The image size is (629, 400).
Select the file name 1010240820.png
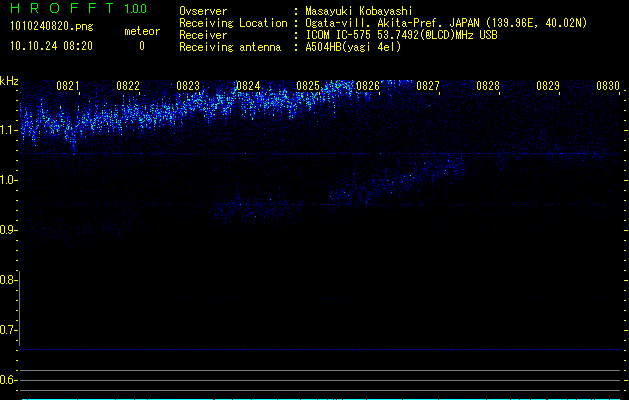[x=52, y=27]
